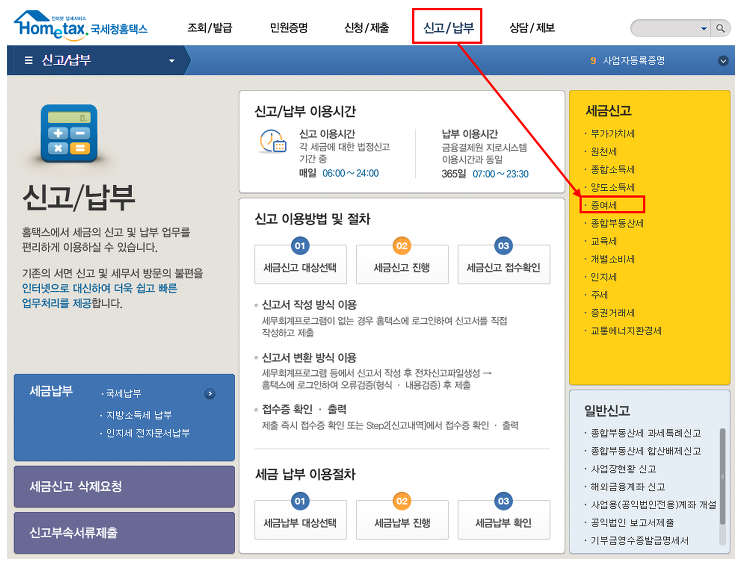Open the 신청/제출 menu

pyautogui.click(x=367, y=28)
